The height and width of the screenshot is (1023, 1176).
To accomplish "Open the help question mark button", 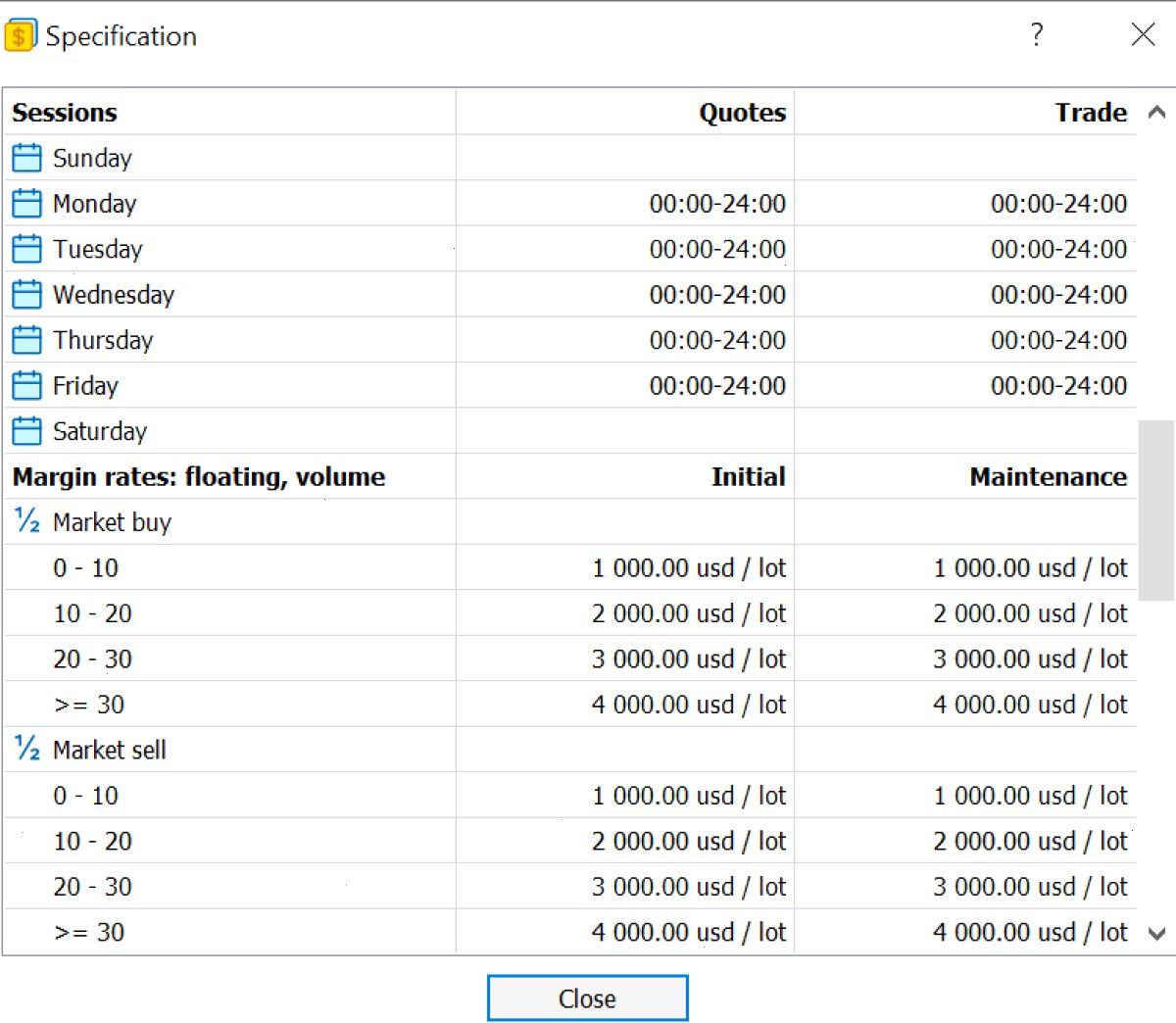I will (1037, 35).
